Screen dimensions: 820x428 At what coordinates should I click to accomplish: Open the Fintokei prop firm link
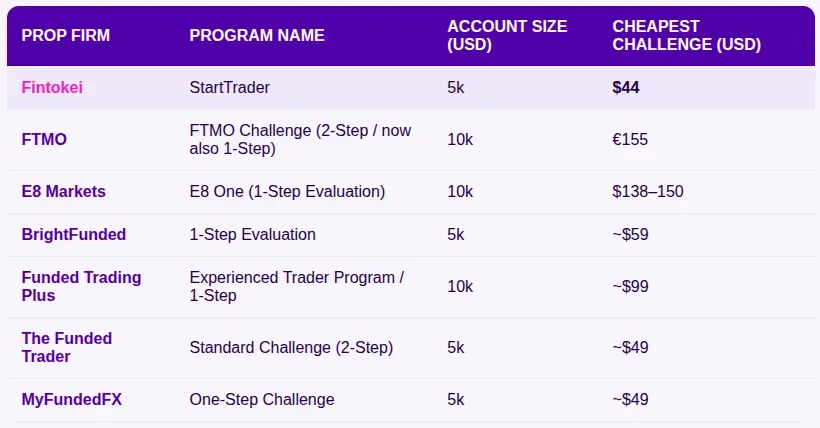(52, 87)
